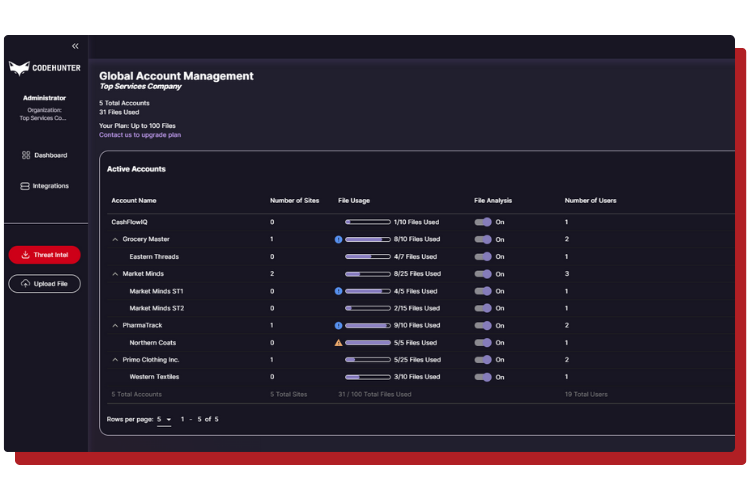Click the Active Accounts heading
The width and height of the screenshot is (750, 500).
136,169
